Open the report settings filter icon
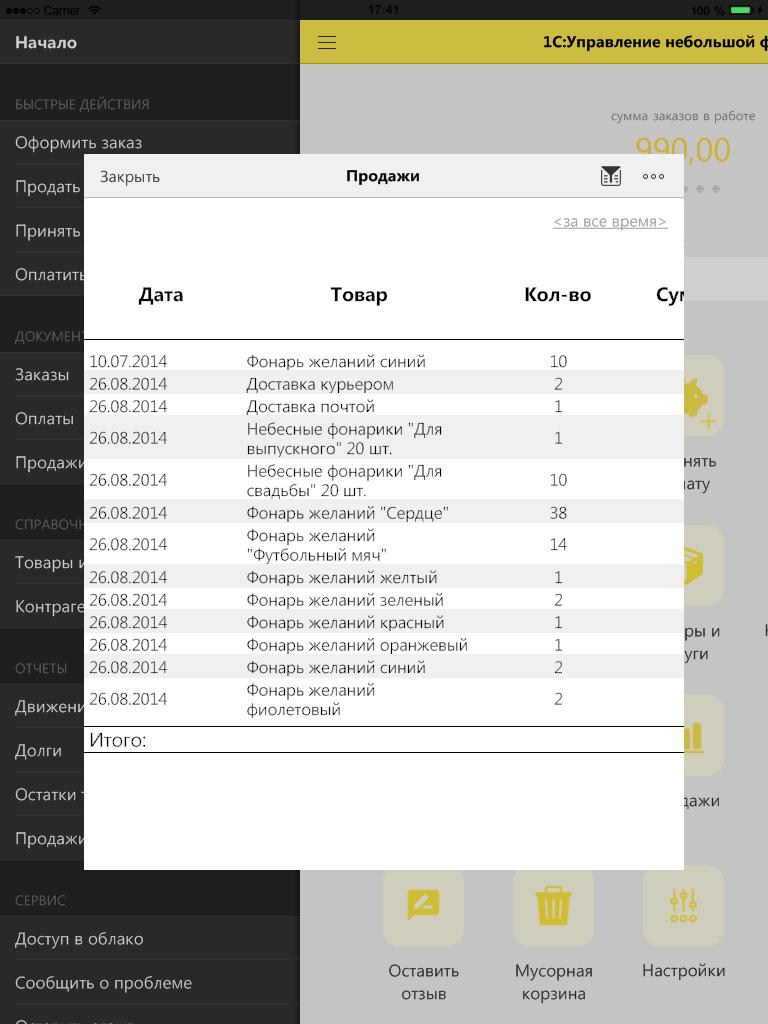The height and width of the screenshot is (1024, 768). pyautogui.click(x=611, y=176)
